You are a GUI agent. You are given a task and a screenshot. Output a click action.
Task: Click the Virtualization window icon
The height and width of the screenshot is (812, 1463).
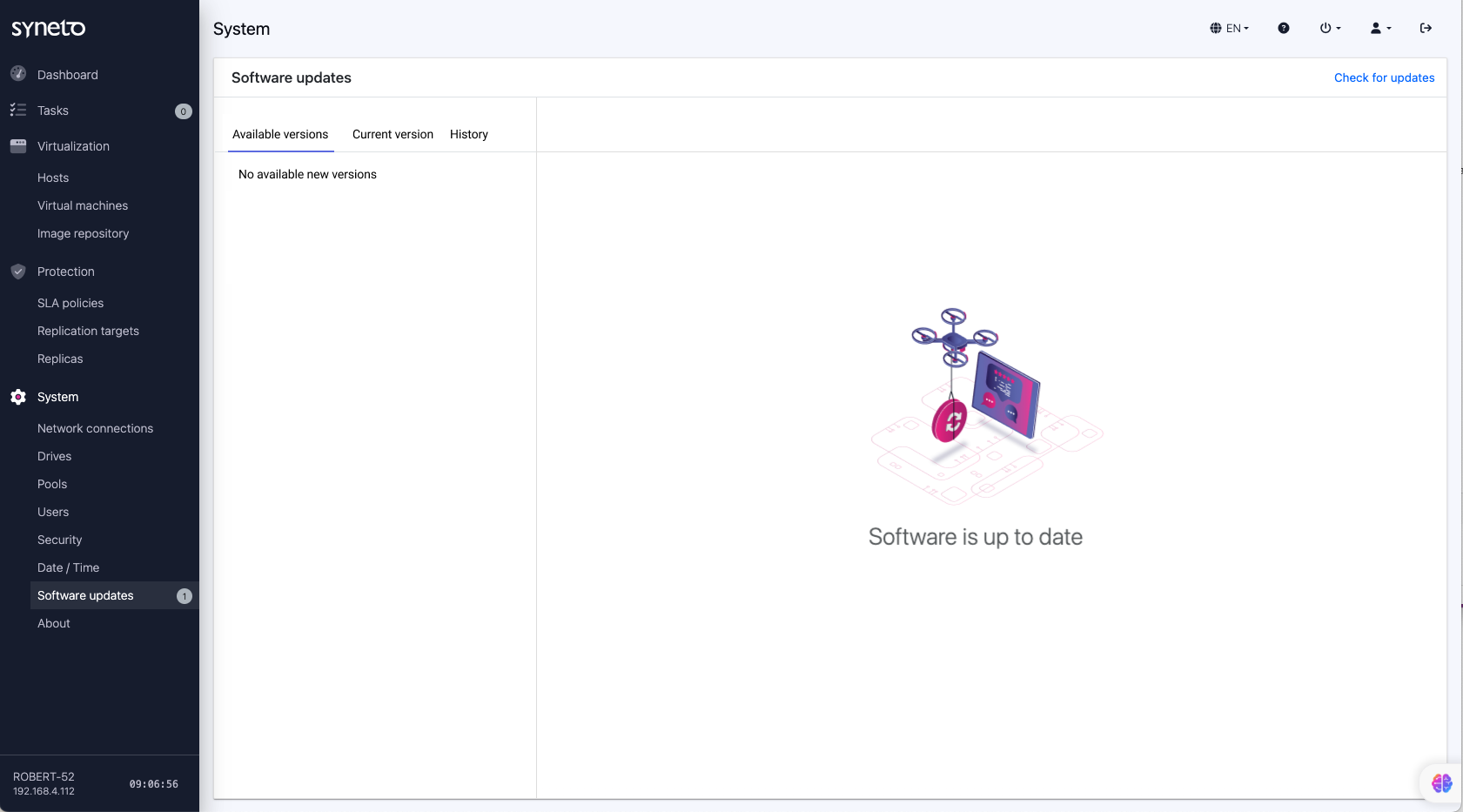(x=18, y=146)
